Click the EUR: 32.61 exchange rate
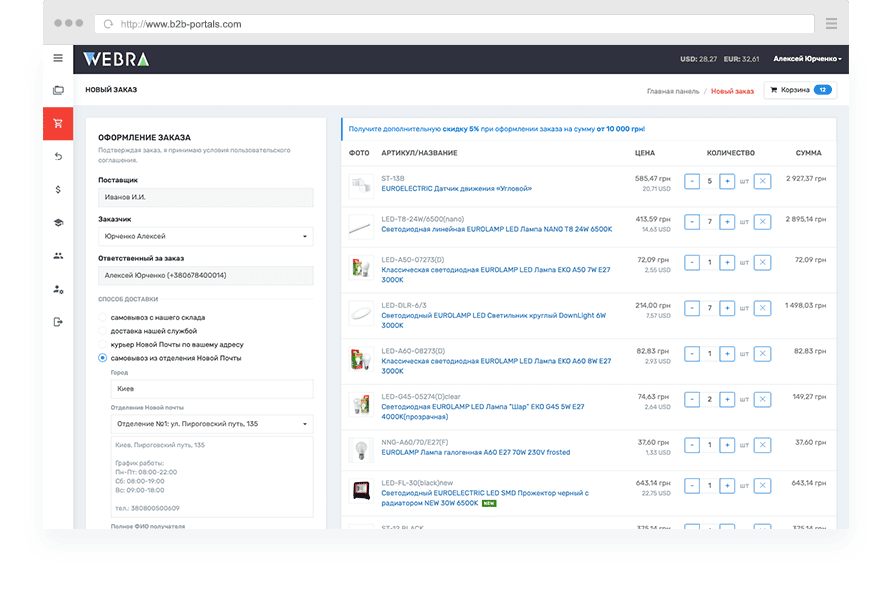The image size is (893, 603). [x=741, y=59]
